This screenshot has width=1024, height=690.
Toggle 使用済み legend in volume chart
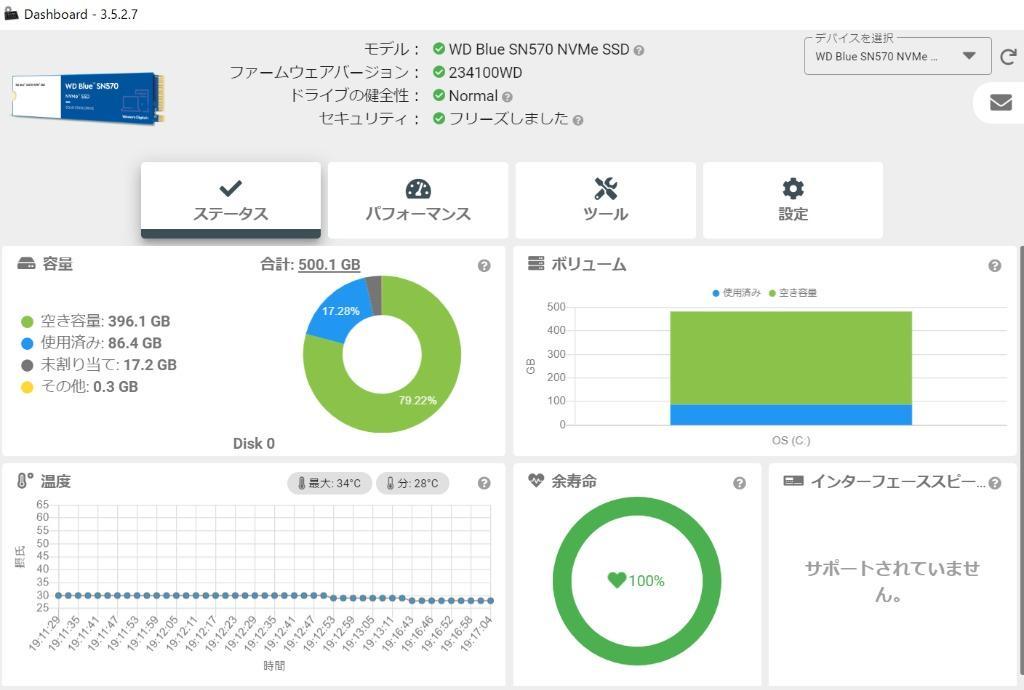(737, 293)
